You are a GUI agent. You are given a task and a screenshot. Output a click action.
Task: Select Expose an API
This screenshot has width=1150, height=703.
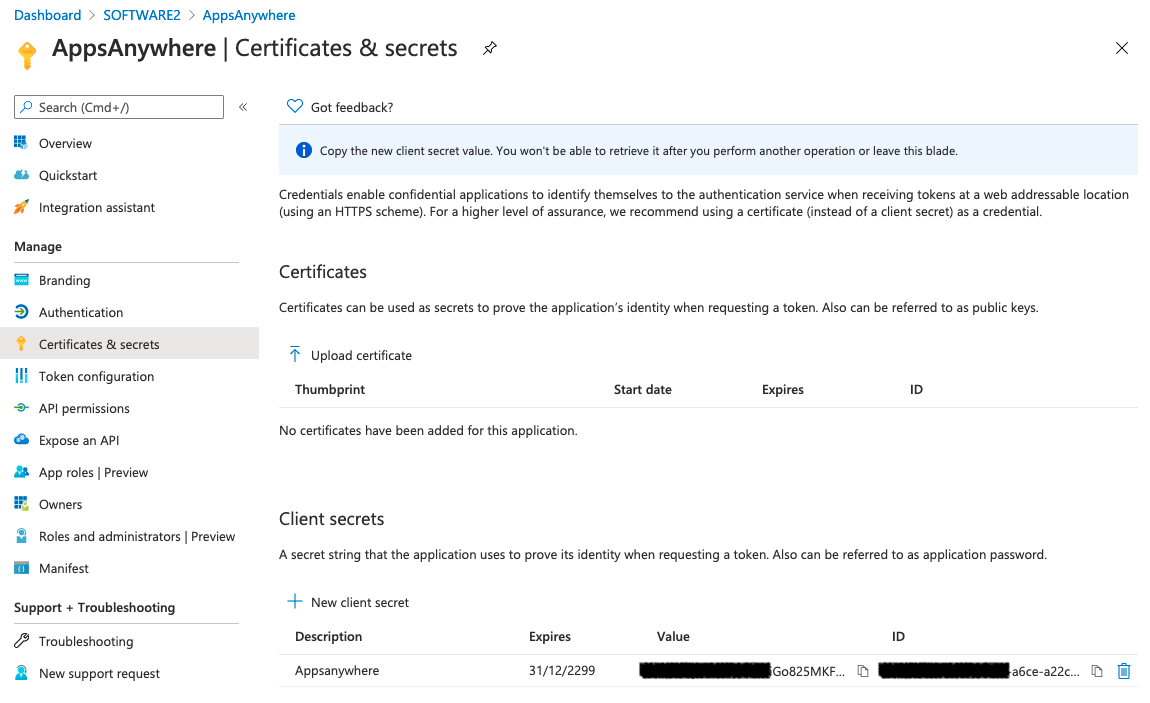pyautogui.click(x=79, y=440)
